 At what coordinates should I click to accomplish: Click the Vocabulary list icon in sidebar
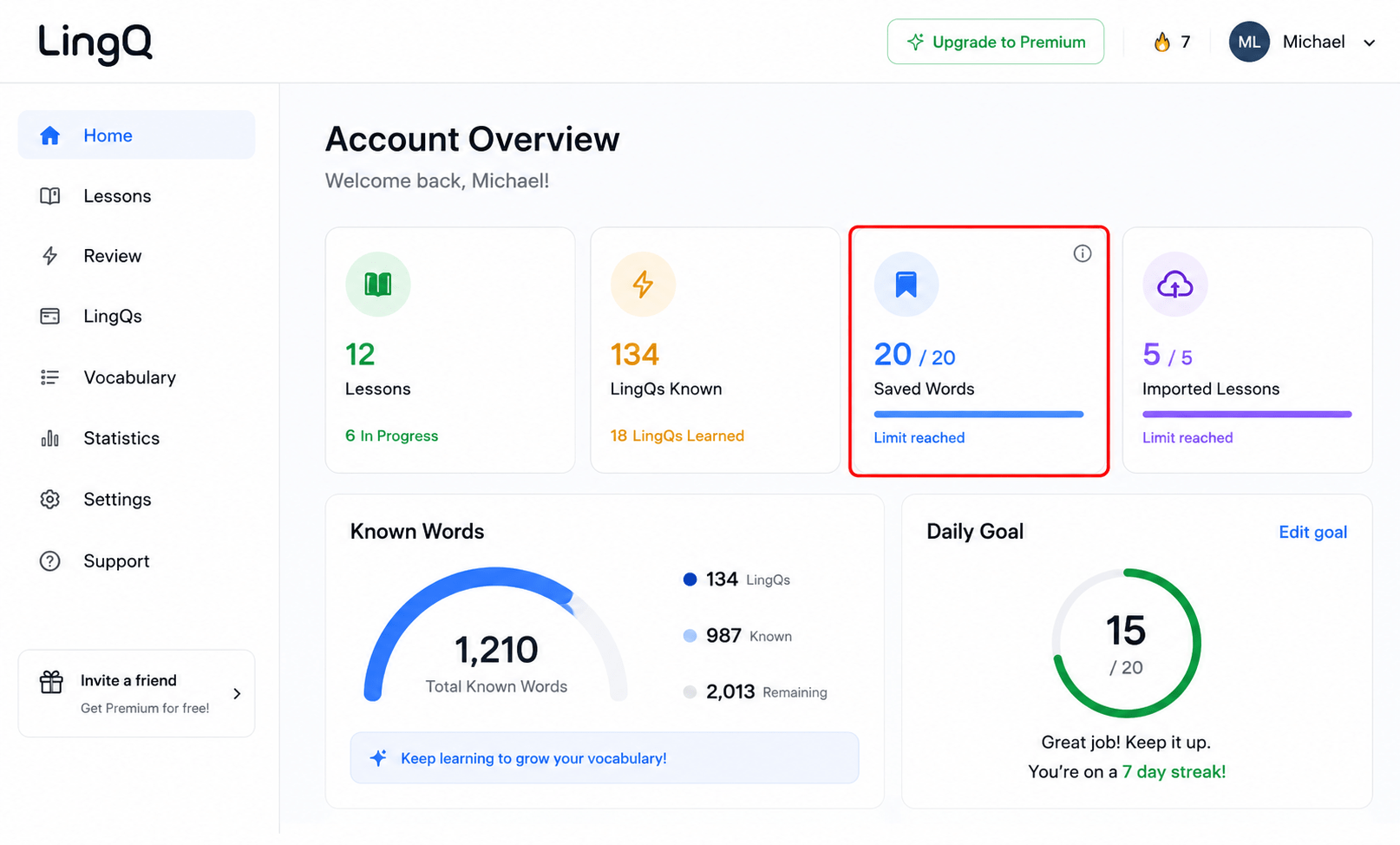click(x=50, y=377)
